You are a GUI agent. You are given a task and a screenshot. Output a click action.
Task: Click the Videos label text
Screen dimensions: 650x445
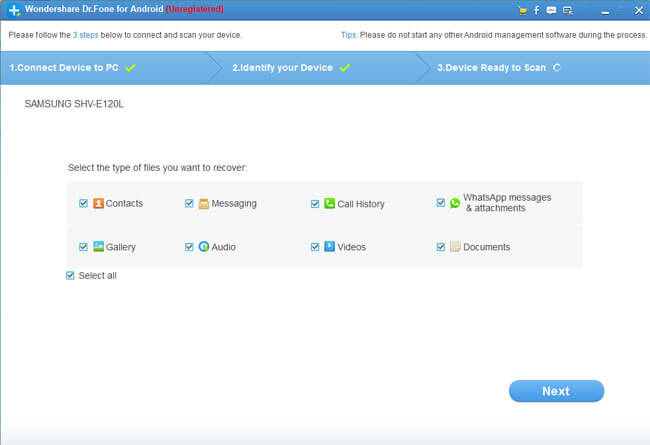352,247
